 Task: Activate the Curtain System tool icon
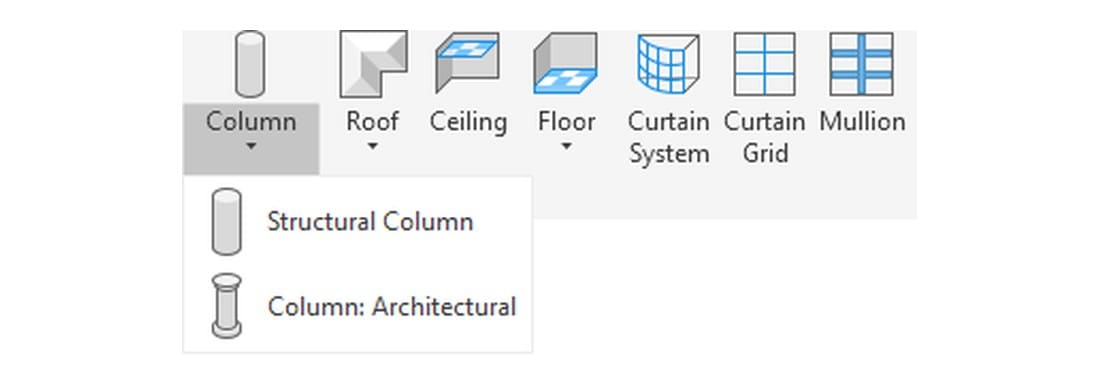(x=668, y=64)
